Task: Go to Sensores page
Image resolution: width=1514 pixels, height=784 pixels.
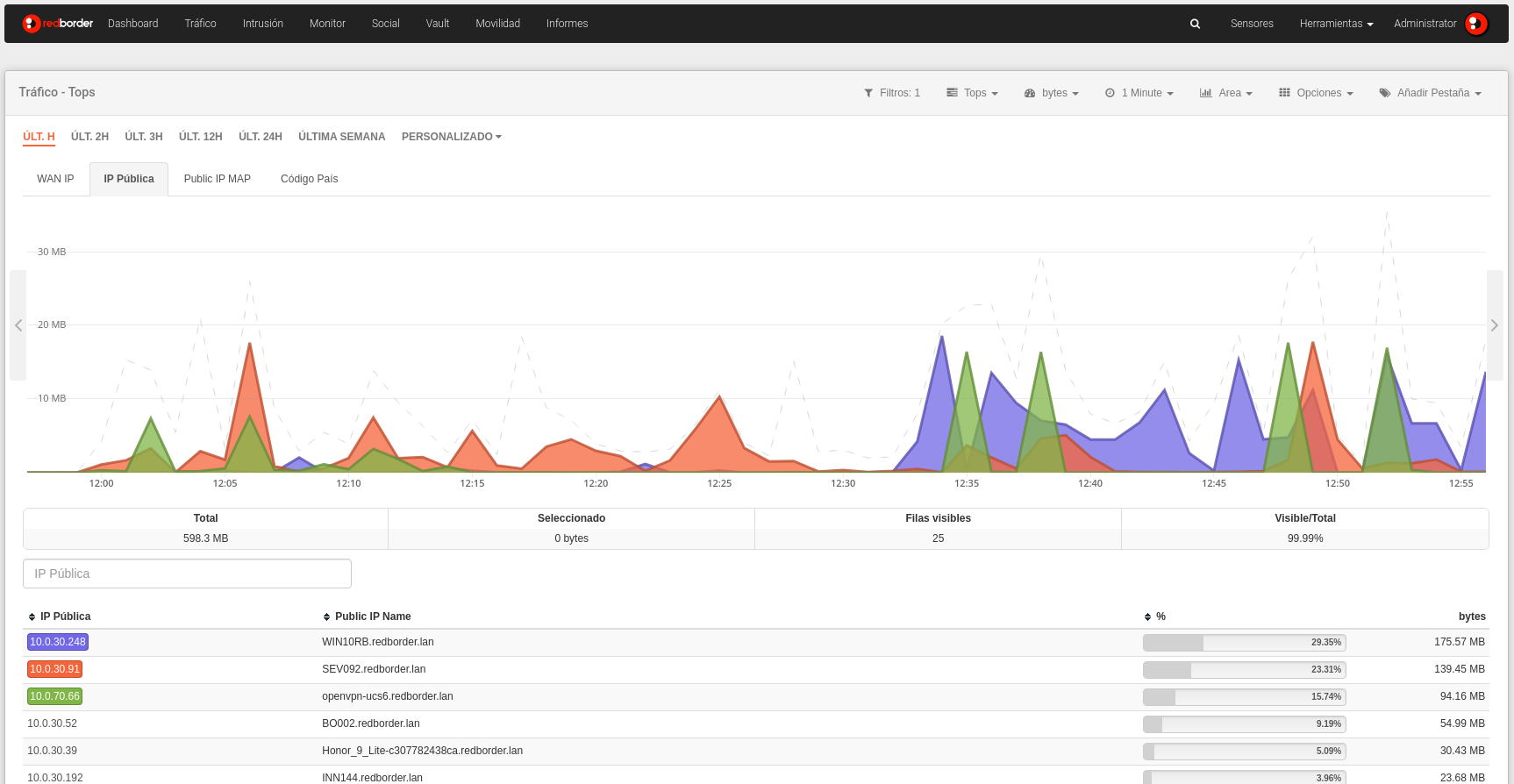Action: click(x=1252, y=24)
